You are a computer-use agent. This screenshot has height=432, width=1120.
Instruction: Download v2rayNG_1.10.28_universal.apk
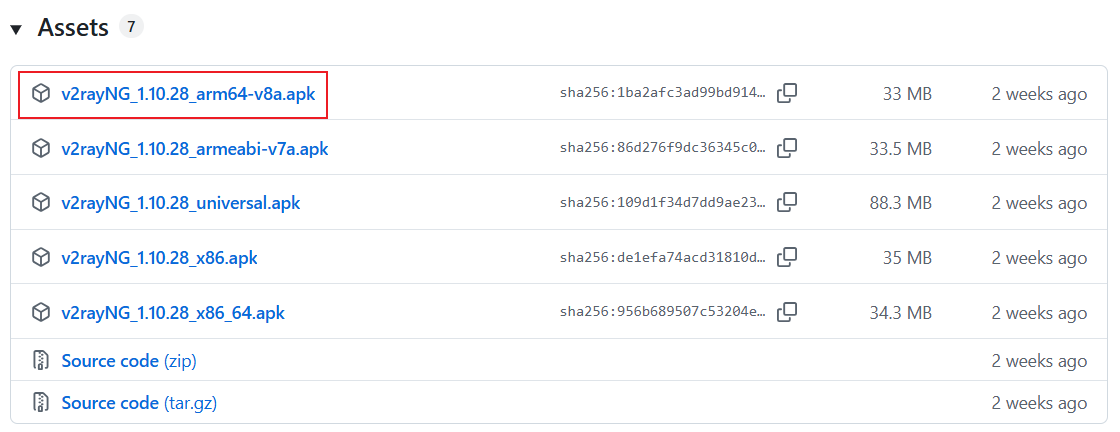pos(180,203)
